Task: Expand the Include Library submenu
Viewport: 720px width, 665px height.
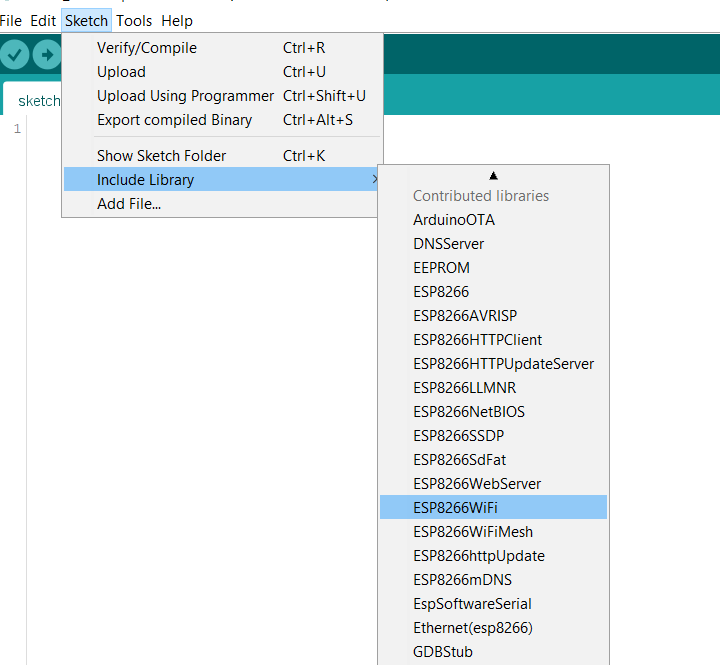Action: (221, 180)
